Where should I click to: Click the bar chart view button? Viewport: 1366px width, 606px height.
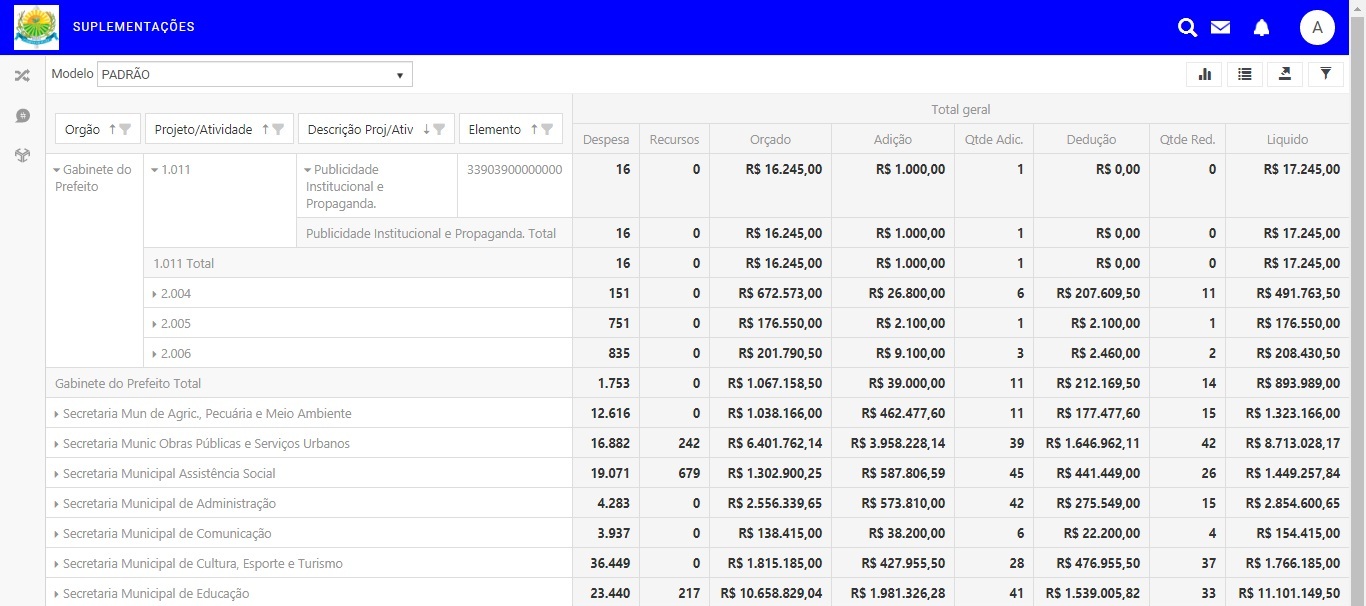(x=1204, y=74)
